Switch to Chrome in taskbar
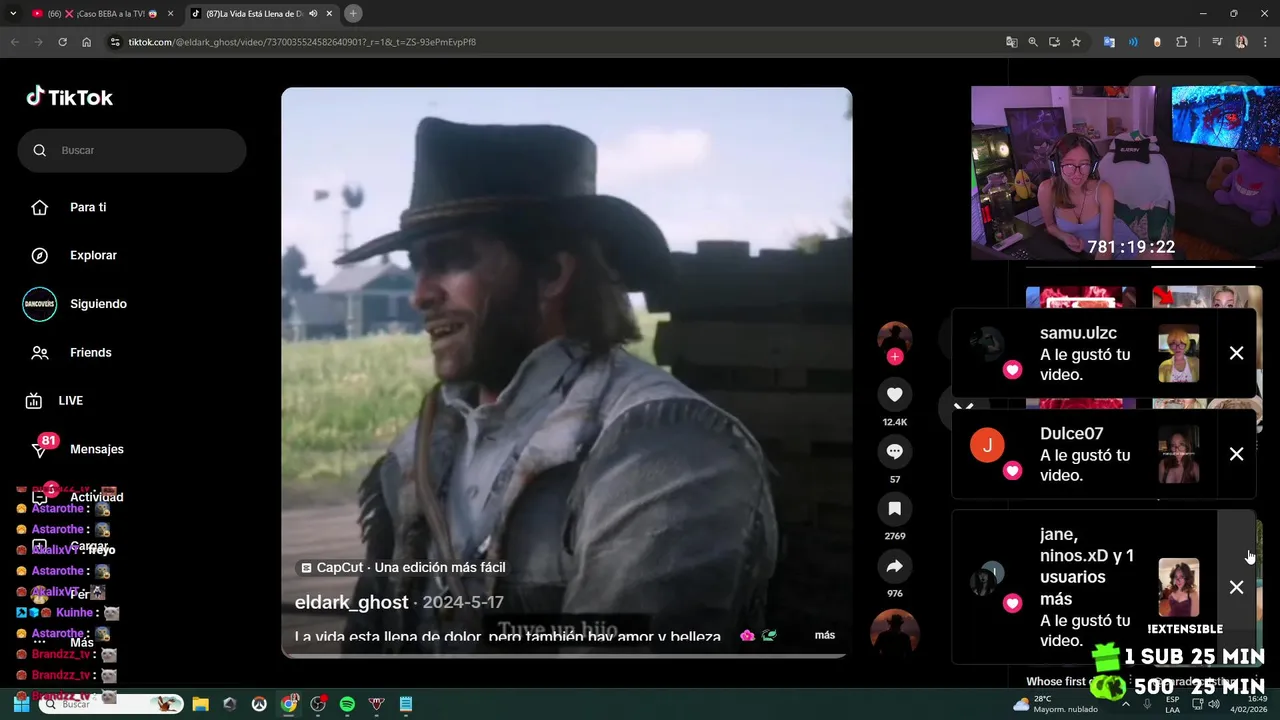 click(289, 704)
